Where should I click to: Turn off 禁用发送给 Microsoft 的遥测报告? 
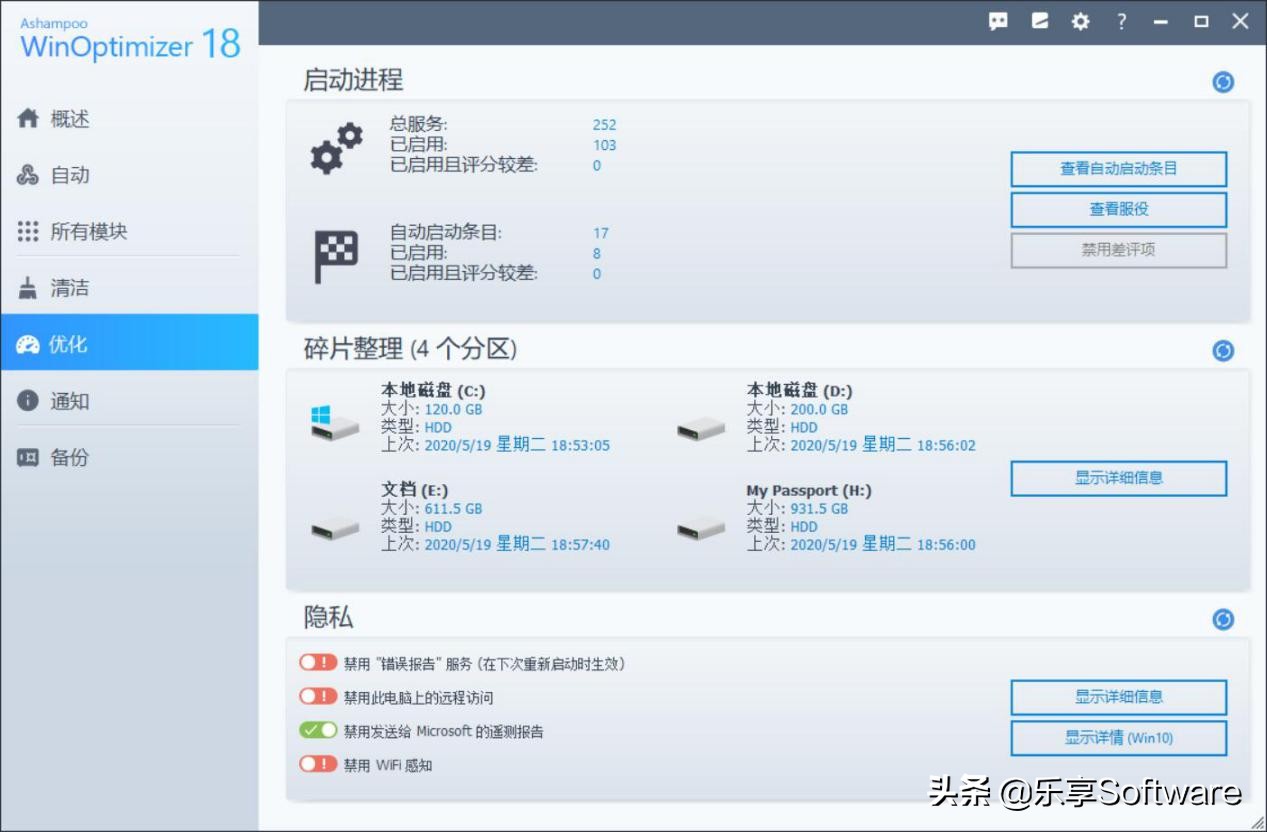tap(317, 731)
